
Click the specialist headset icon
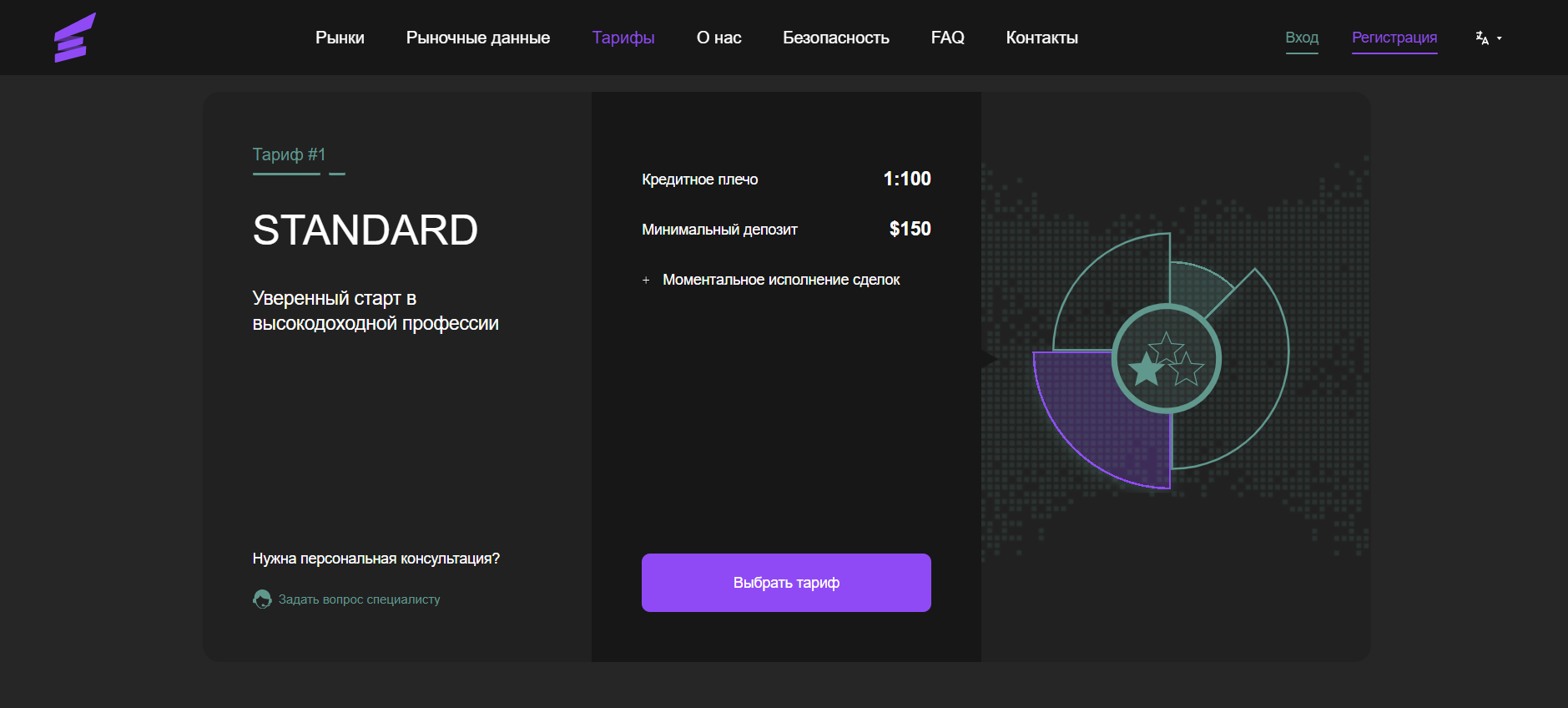(x=262, y=599)
